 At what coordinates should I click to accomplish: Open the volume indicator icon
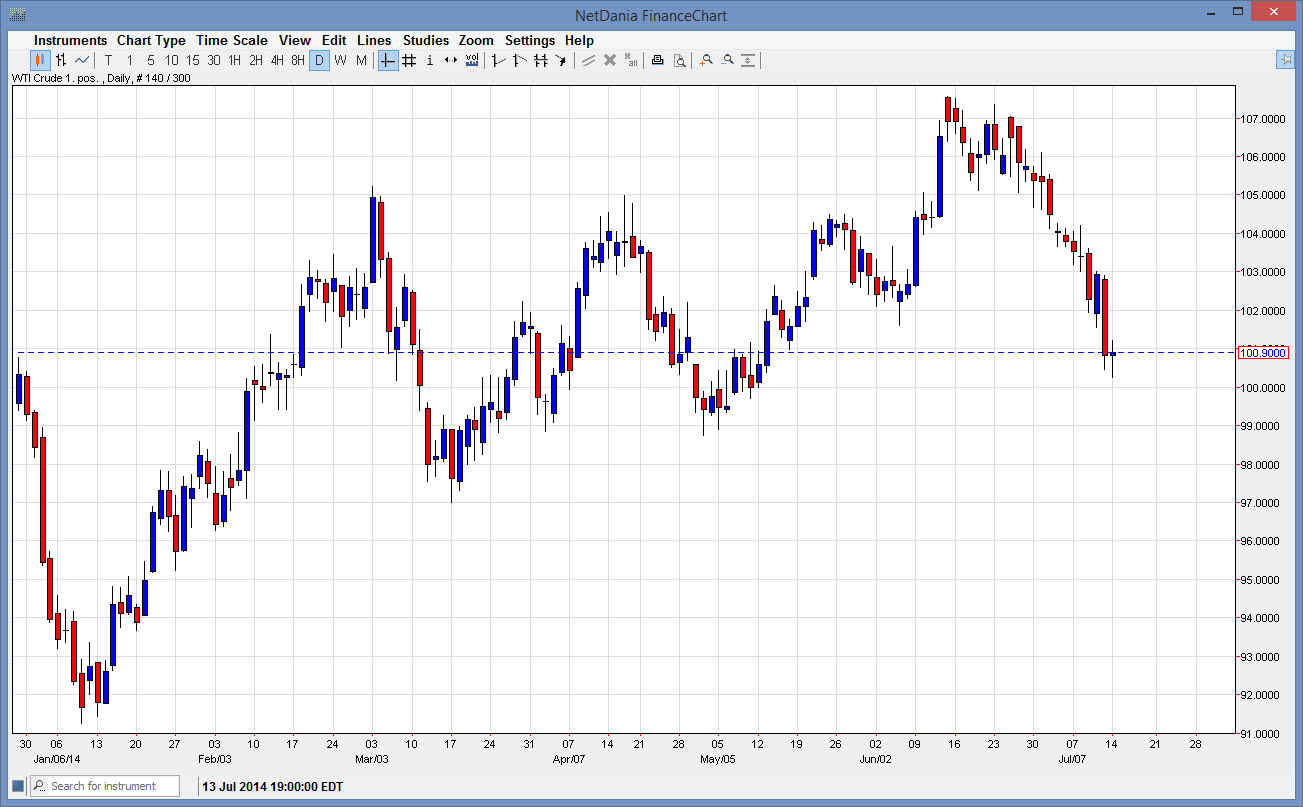[x=470, y=60]
